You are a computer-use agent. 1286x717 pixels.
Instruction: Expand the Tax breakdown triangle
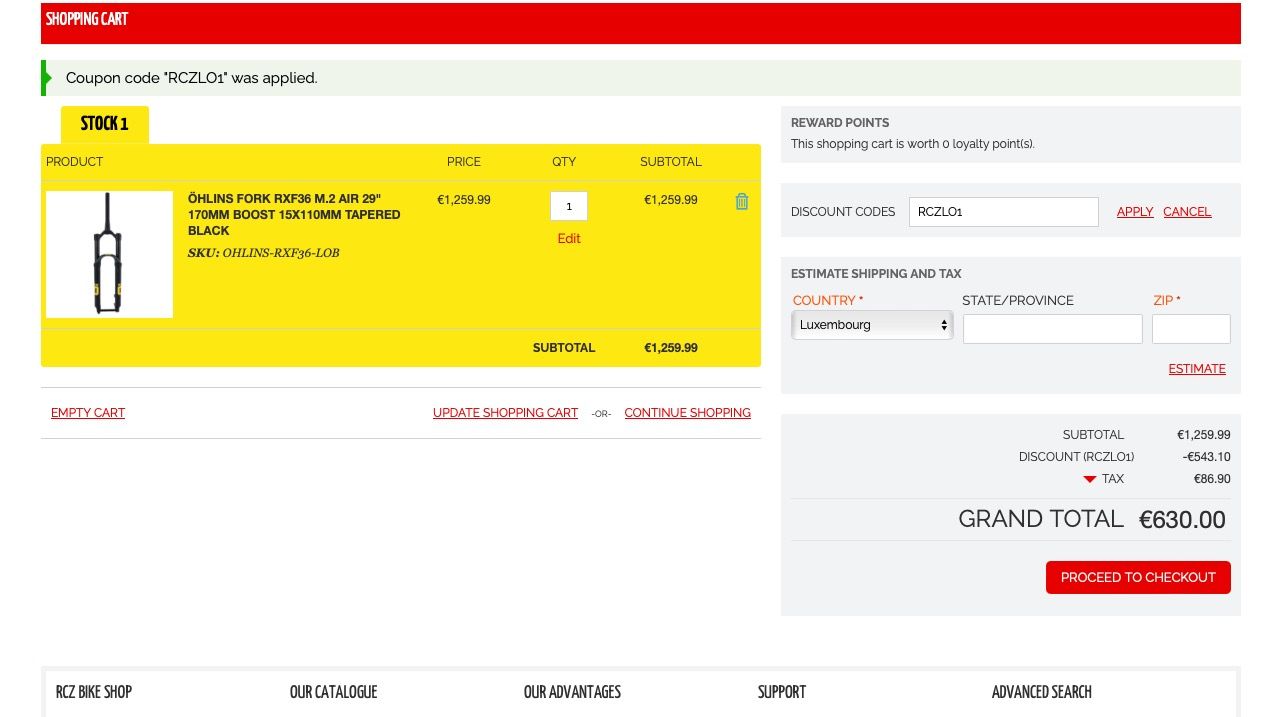point(1090,480)
